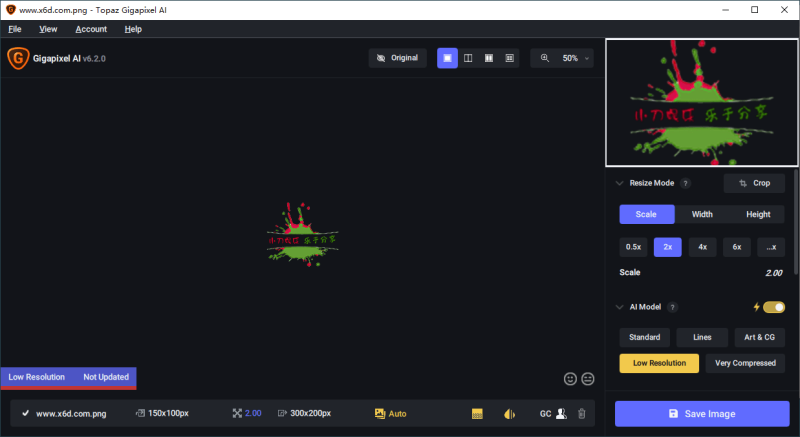Click the face recovery person icon

562,413
